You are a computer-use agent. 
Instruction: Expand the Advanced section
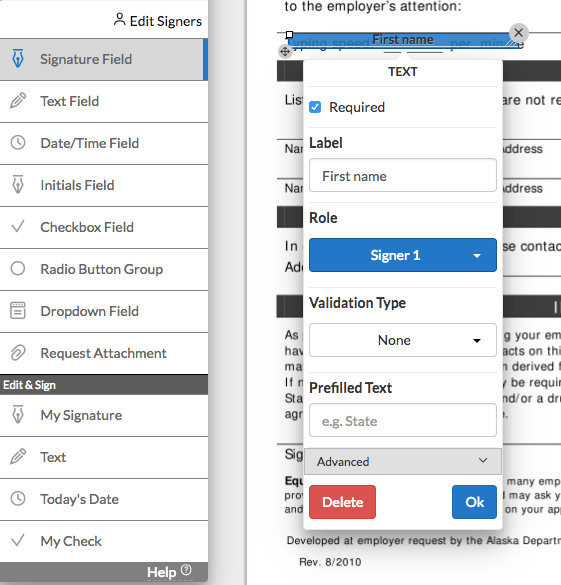[x=403, y=462]
